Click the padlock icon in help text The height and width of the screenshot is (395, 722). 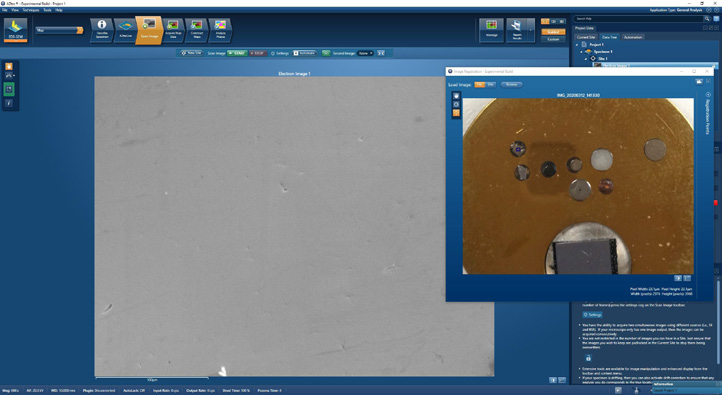588,358
